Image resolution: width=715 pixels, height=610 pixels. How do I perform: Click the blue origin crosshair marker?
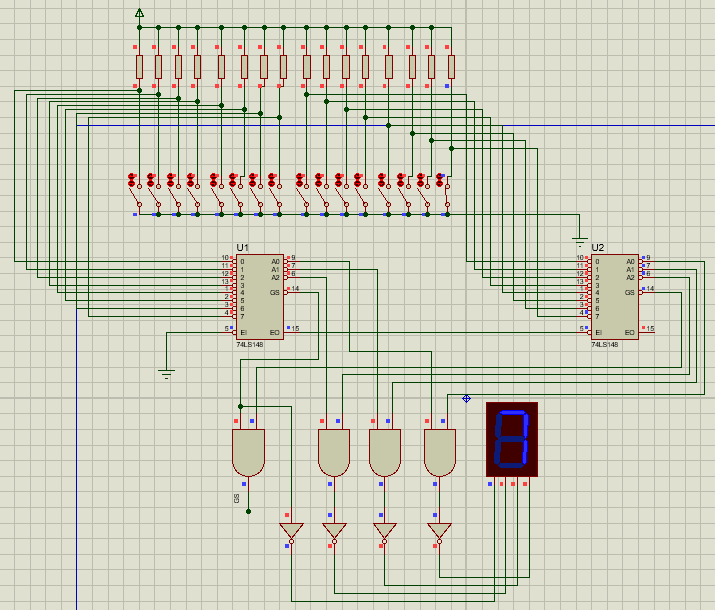pos(466,398)
